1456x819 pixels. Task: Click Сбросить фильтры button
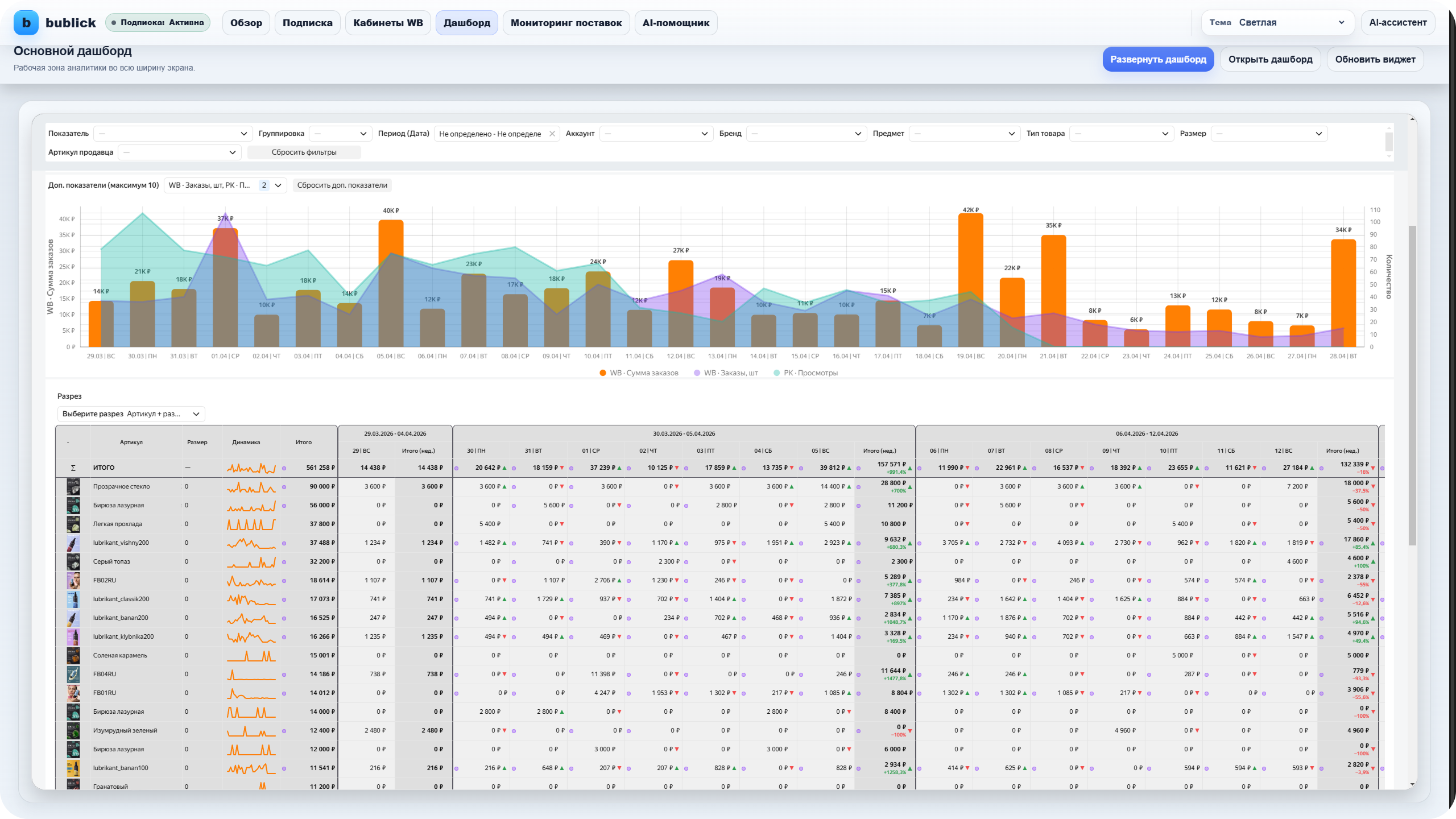[x=304, y=152]
